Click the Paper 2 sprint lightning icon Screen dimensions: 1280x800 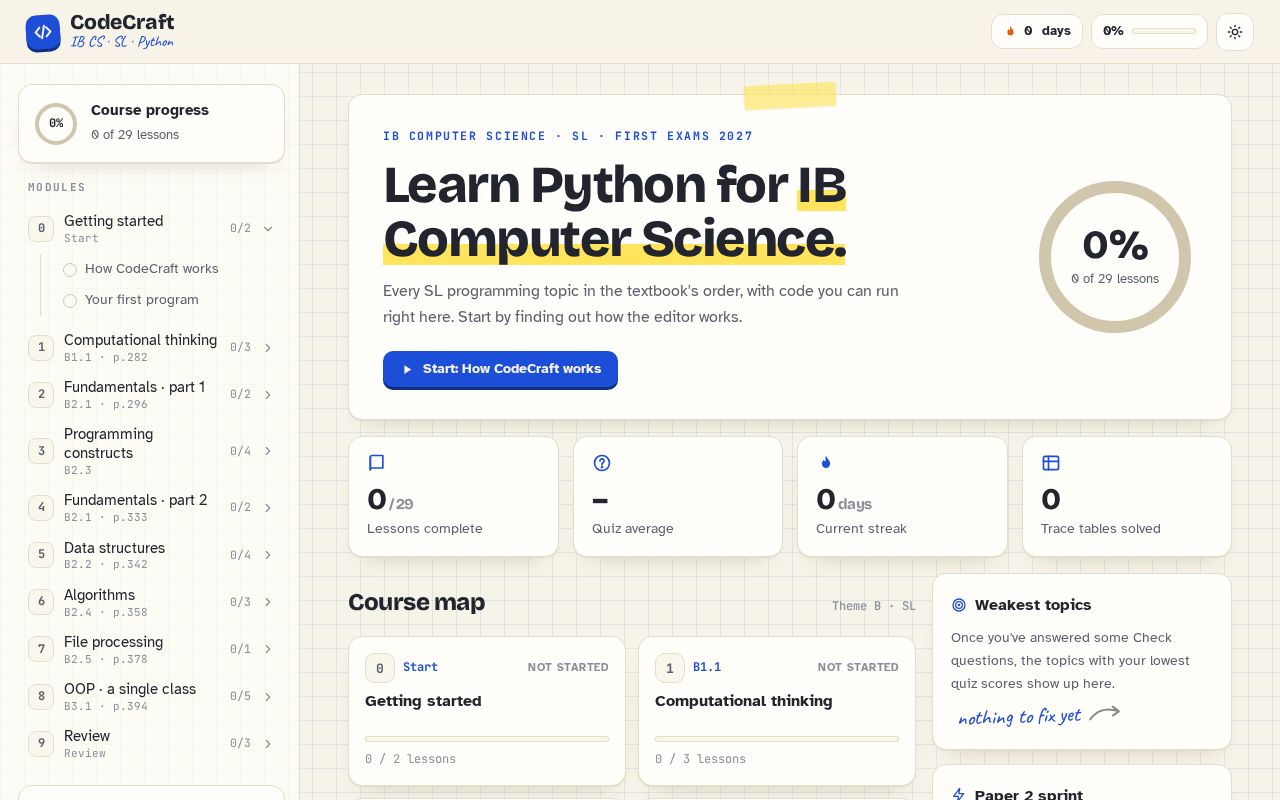[x=959, y=795]
